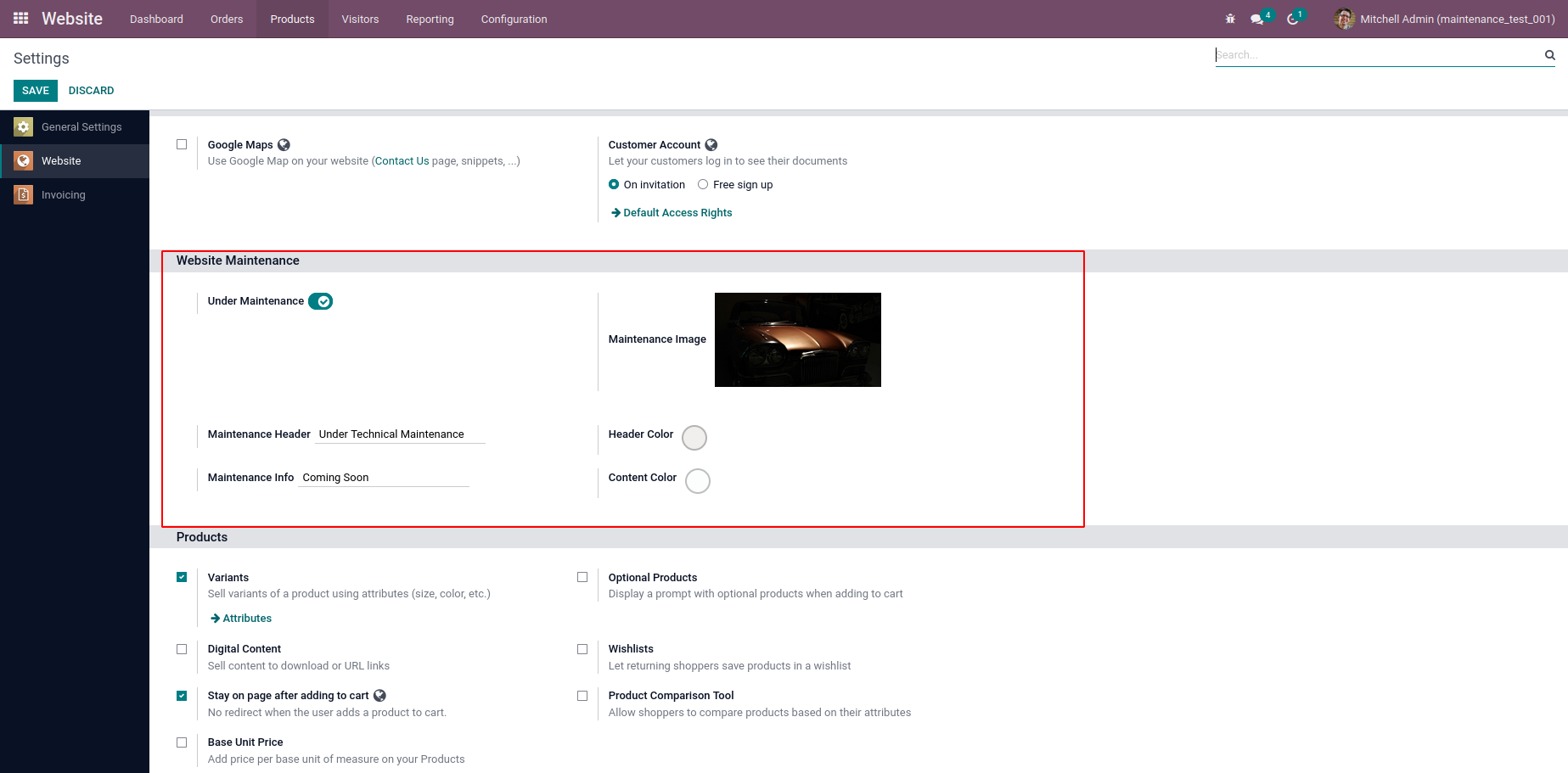Select the On invitation radio button
Image resolution: width=1568 pixels, height=773 pixels.
[x=614, y=184]
